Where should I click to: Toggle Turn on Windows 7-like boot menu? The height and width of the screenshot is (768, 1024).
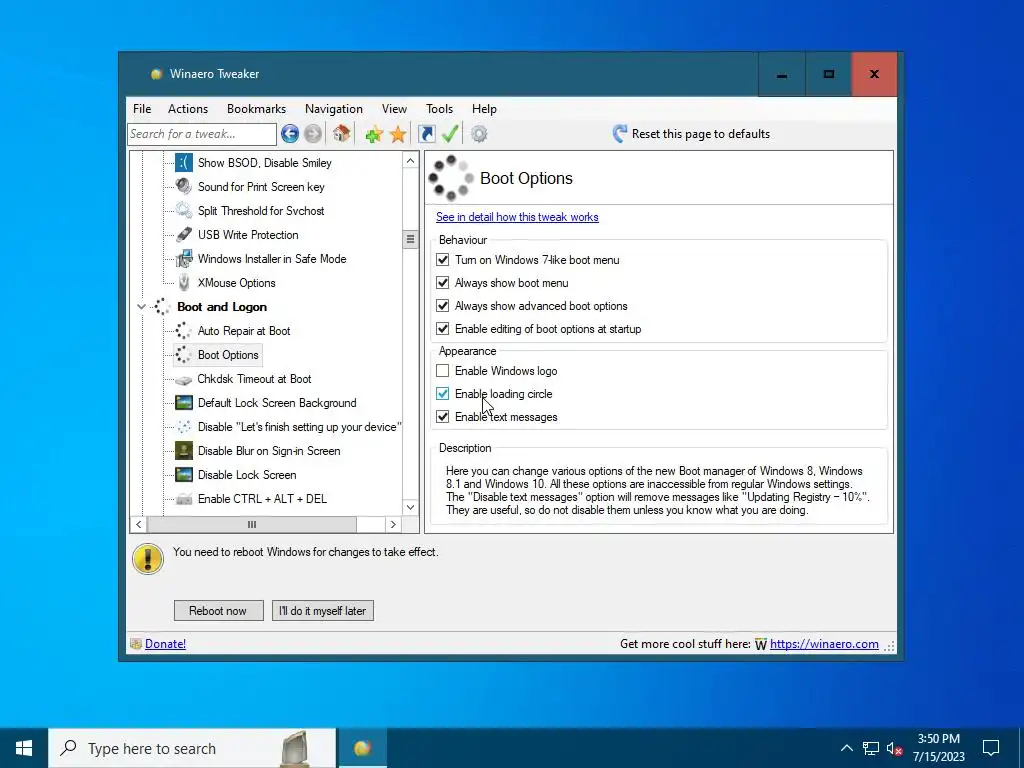(443, 259)
